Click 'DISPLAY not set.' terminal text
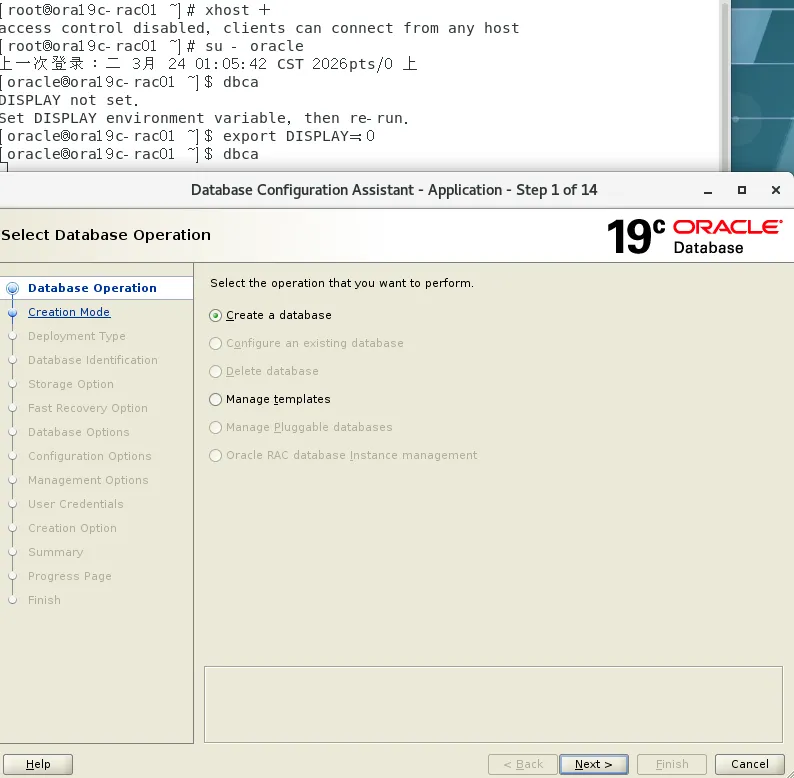This screenshot has width=794, height=778. [69, 100]
